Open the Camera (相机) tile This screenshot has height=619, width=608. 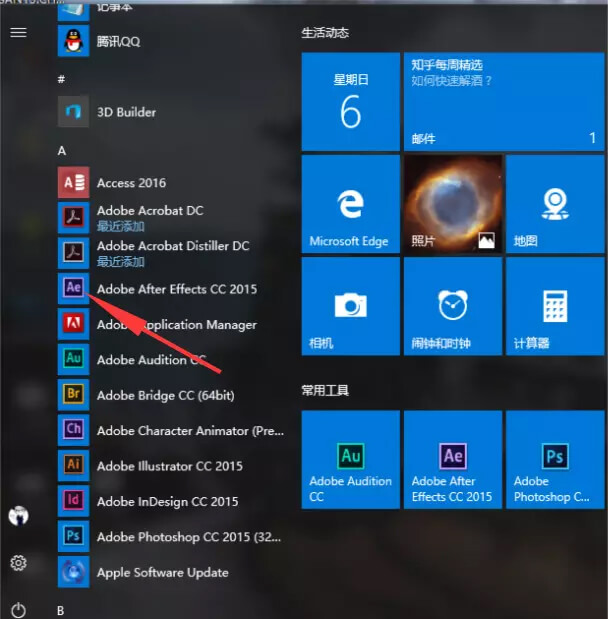point(351,306)
